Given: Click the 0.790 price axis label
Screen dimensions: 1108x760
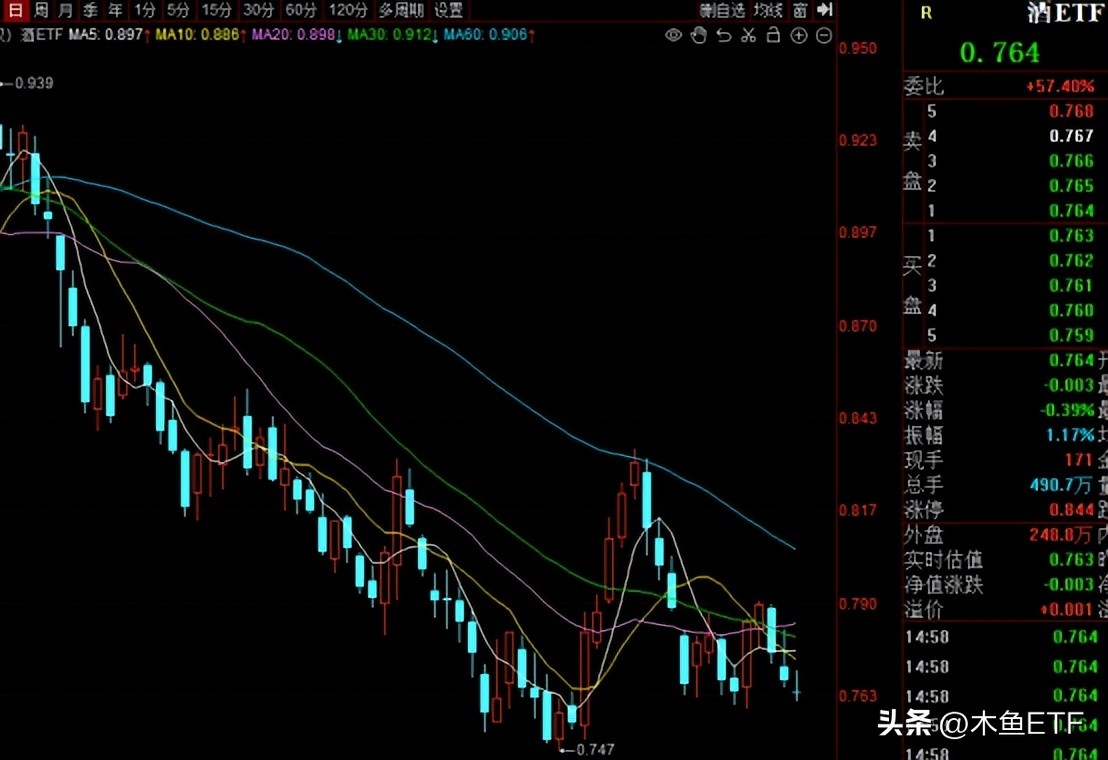Looking at the screenshot, I should coord(858,604).
